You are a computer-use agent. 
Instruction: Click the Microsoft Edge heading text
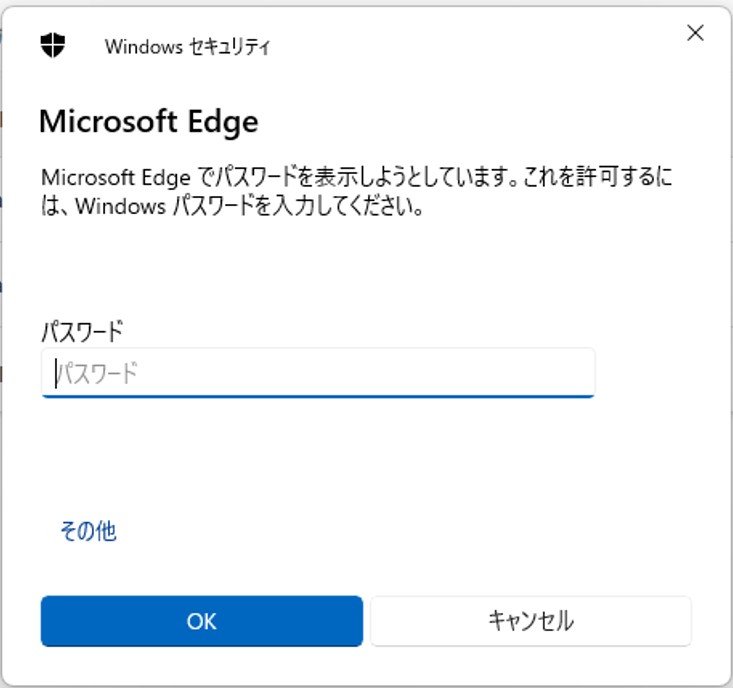[x=149, y=122]
